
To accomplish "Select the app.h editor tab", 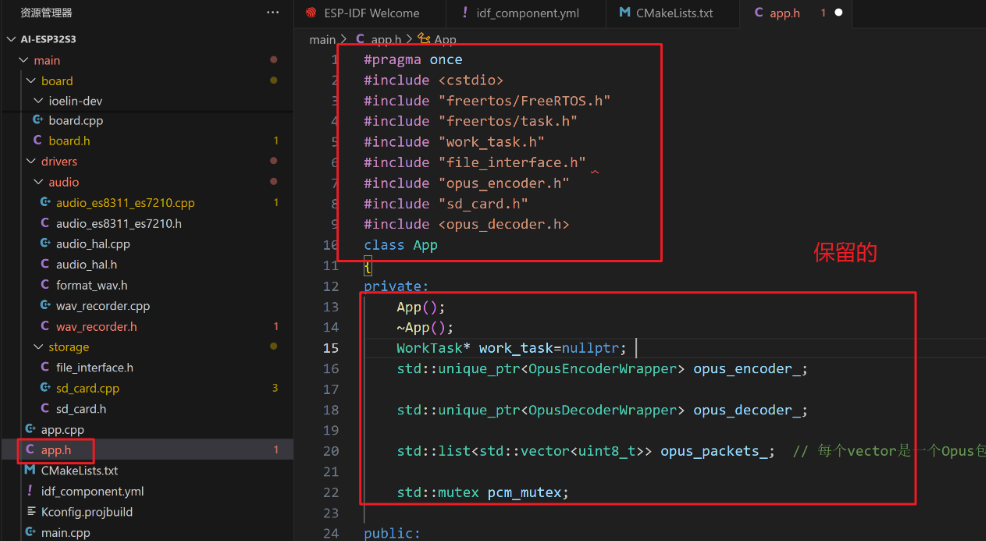I will pyautogui.click(x=785, y=13).
